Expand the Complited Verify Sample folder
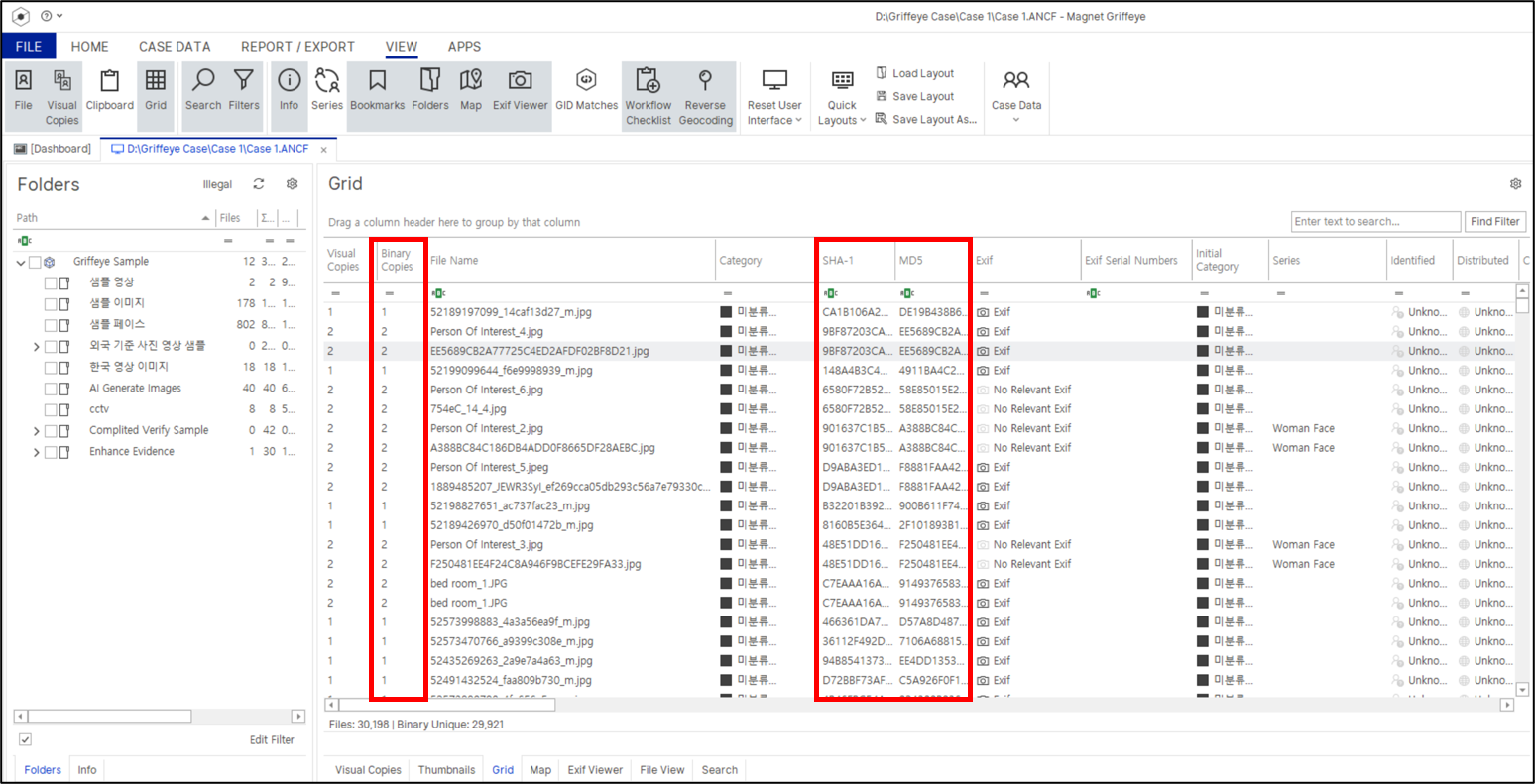Viewport: 1535px width, 784px height. pyautogui.click(x=37, y=431)
